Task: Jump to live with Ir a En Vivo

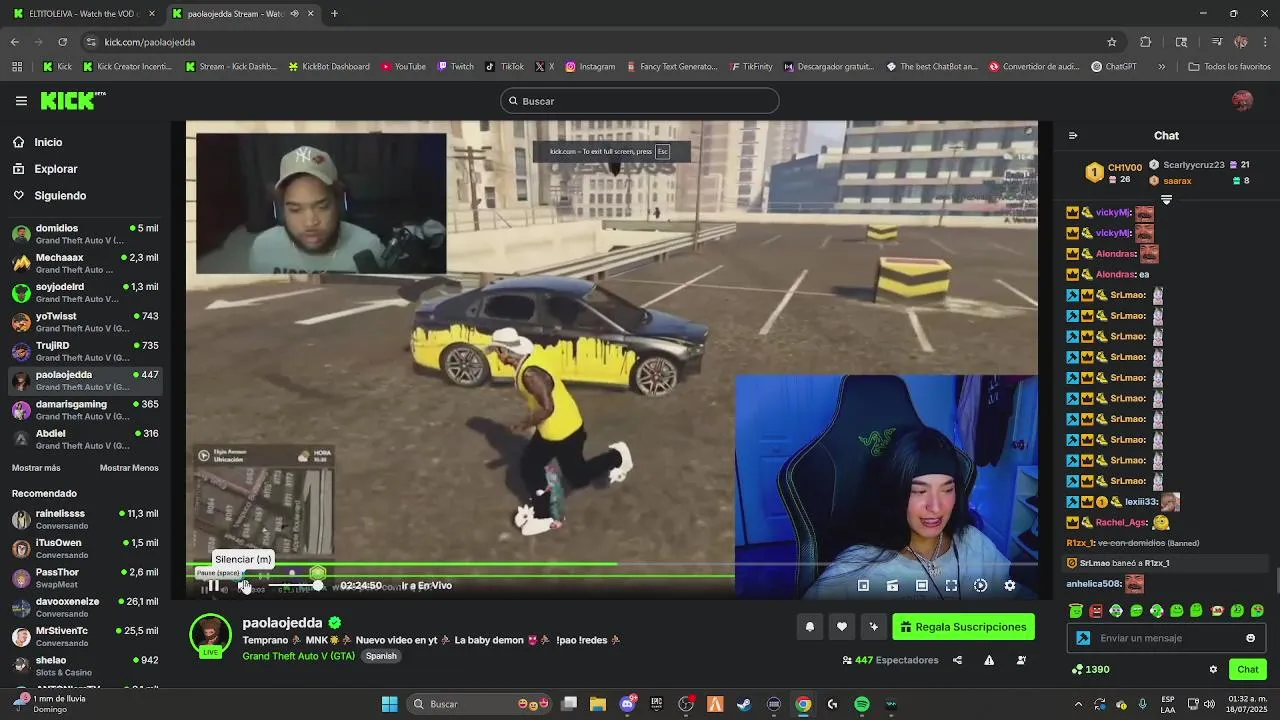Action: [x=427, y=586]
